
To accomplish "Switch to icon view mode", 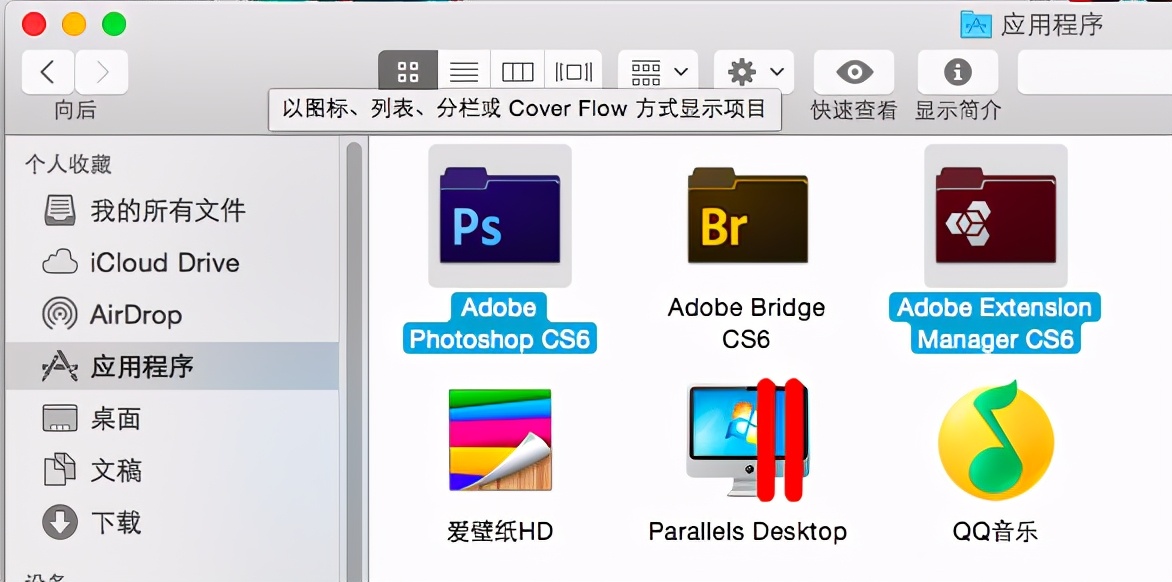I will click(x=407, y=70).
